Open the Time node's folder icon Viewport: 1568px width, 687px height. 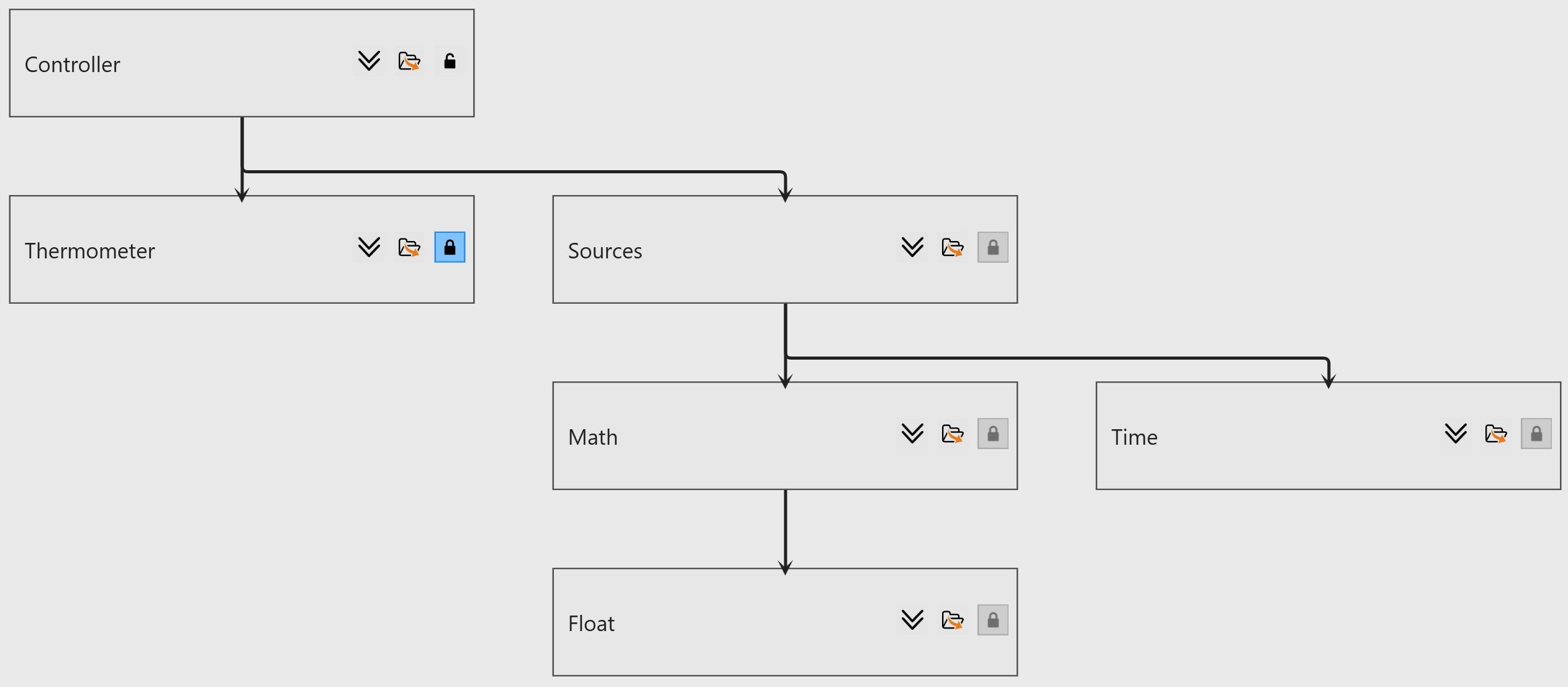[1496, 434]
